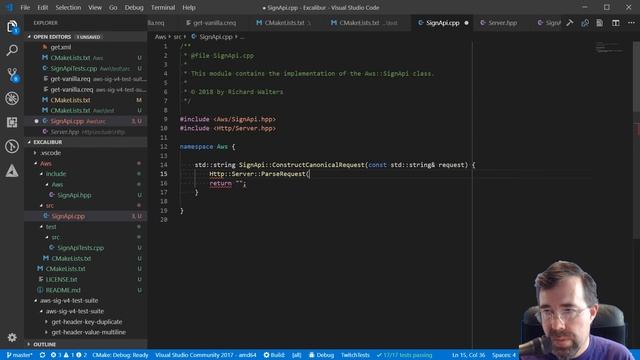Click TwitchTests launch target in status bar

pos(355,355)
